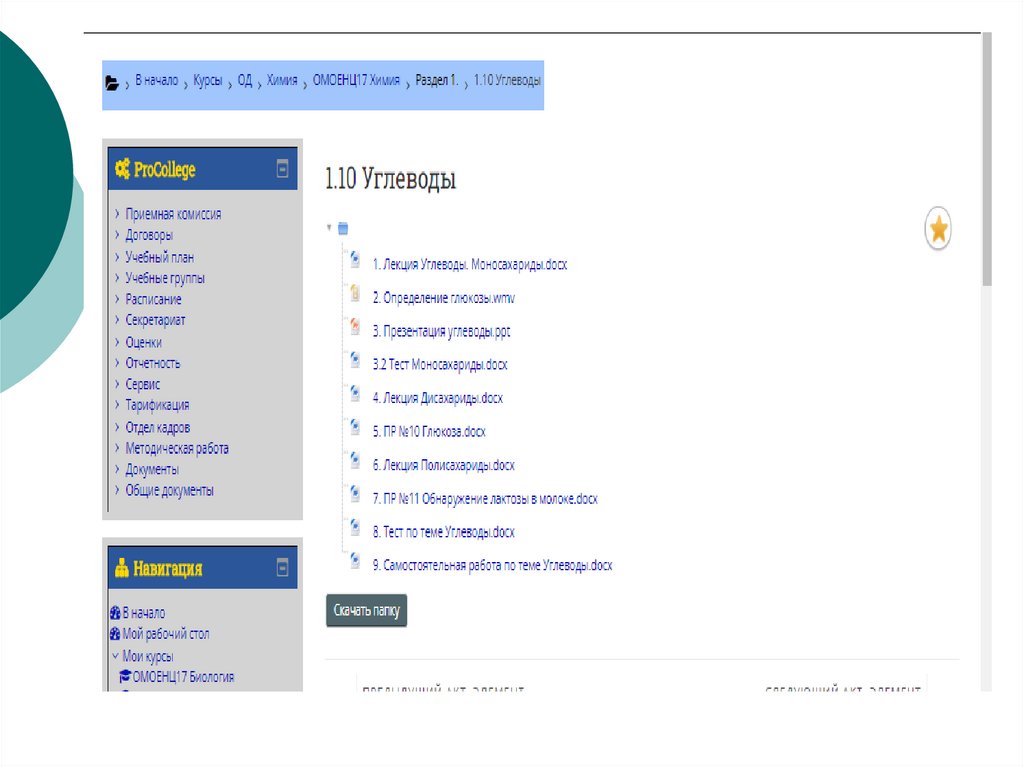Open Документы in ProCollege menu
1024x767 pixels.
(152, 469)
